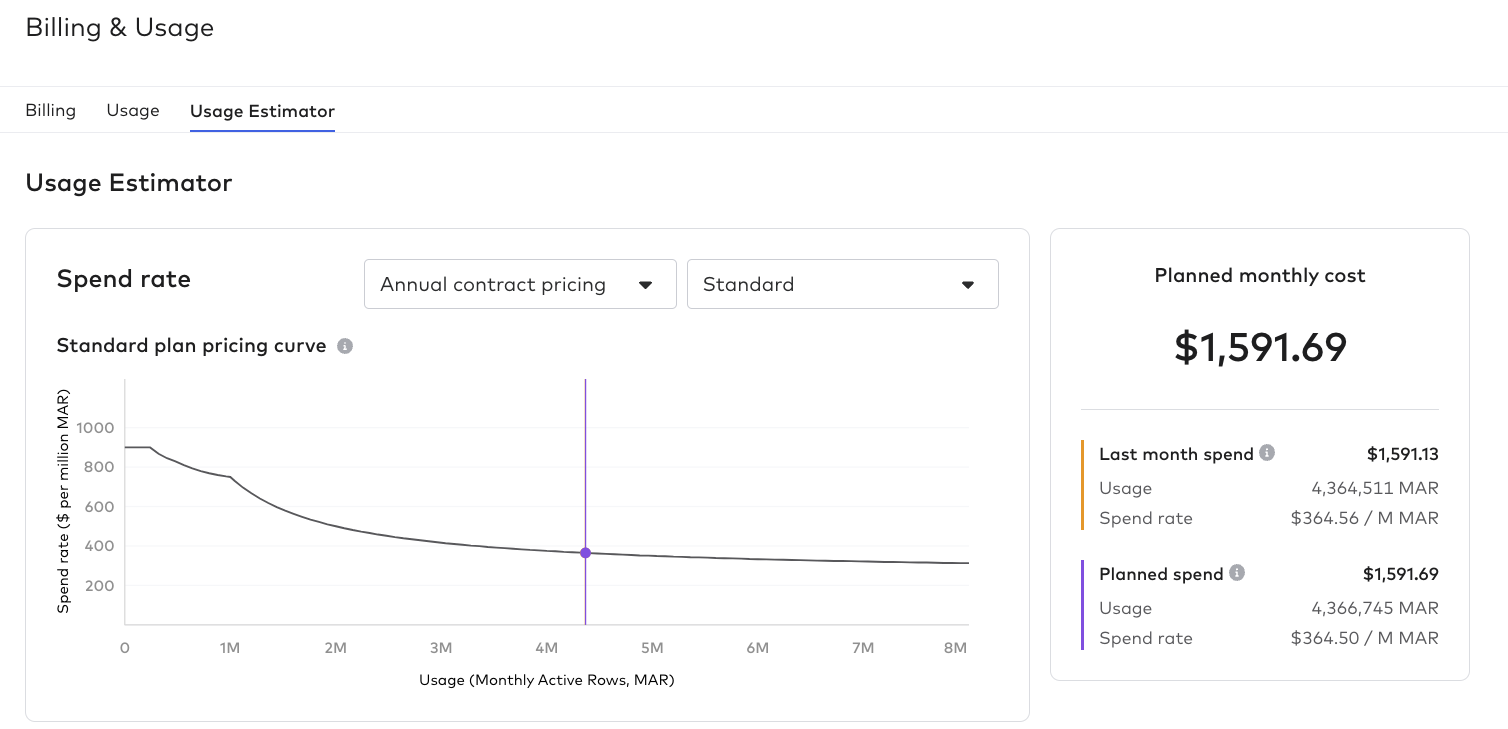Click info icon next to Last month spend
The height and width of the screenshot is (729, 1508).
click(1267, 453)
